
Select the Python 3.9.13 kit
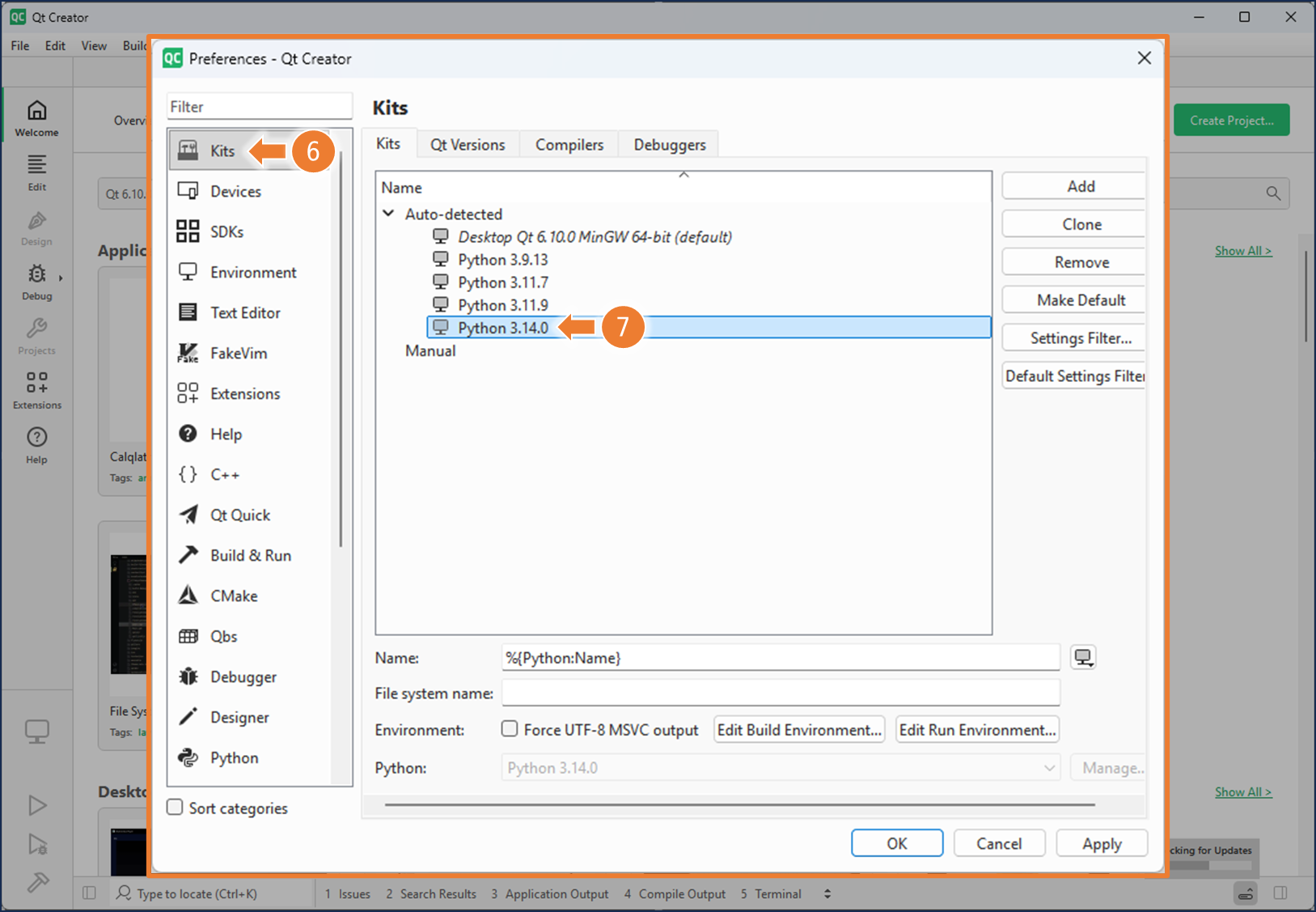[x=503, y=260]
